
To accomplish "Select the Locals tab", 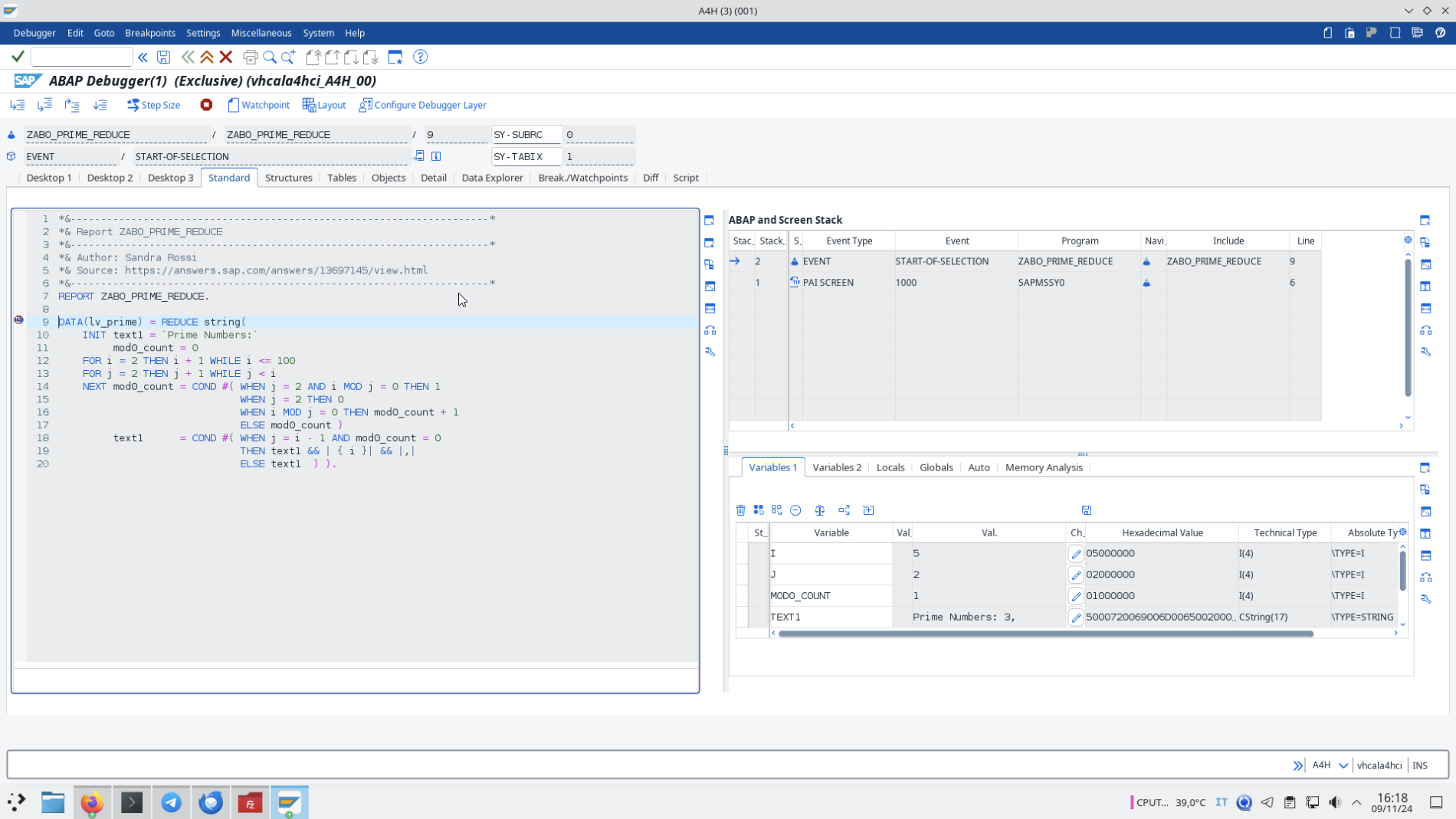I will click(x=890, y=467).
